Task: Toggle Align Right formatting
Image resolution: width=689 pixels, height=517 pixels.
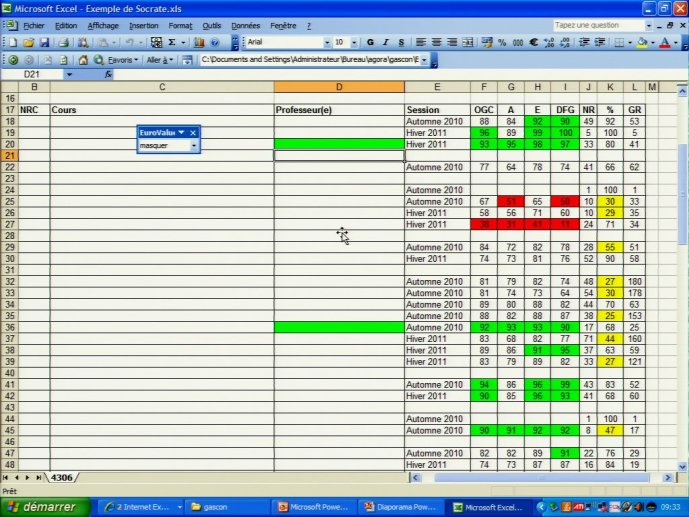Action: (x=452, y=43)
